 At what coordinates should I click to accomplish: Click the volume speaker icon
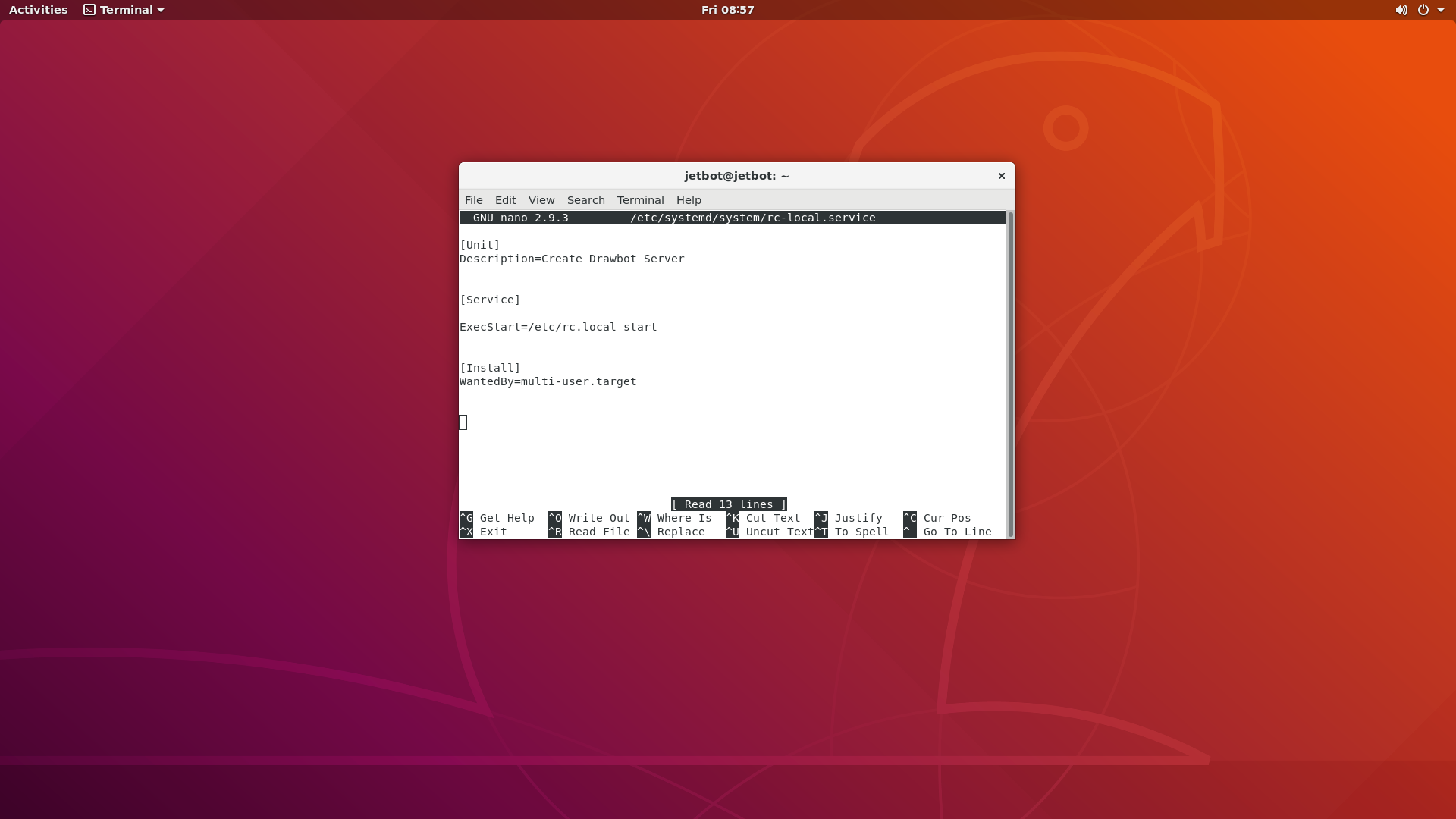point(1401,10)
